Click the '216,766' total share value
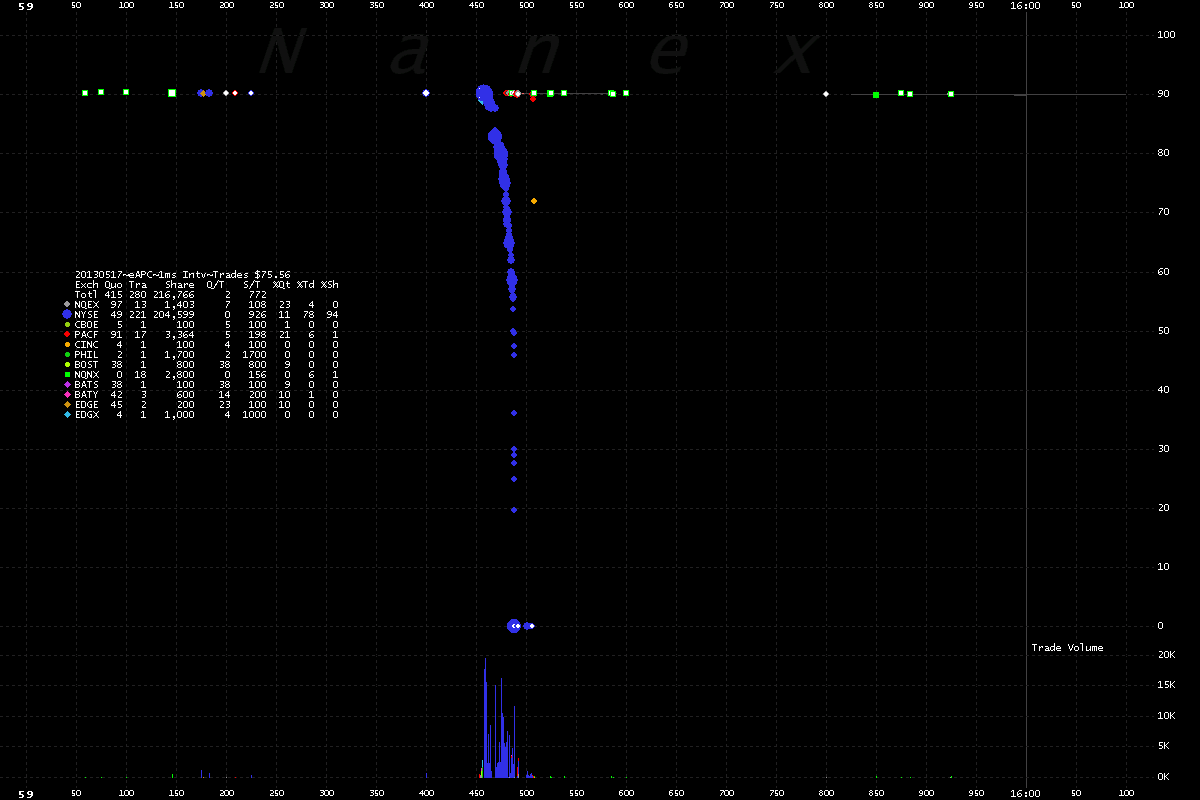The height and width of the screenshot is (800, 1200). pos(174,294)
